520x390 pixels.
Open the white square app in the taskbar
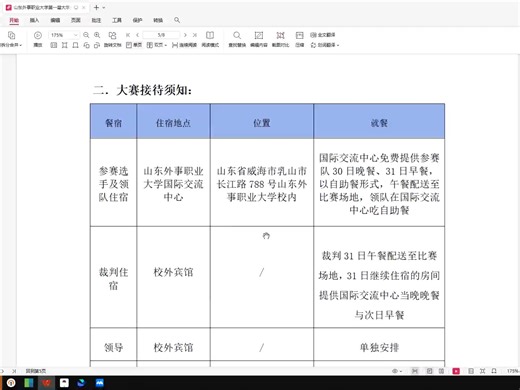(64, 383)
